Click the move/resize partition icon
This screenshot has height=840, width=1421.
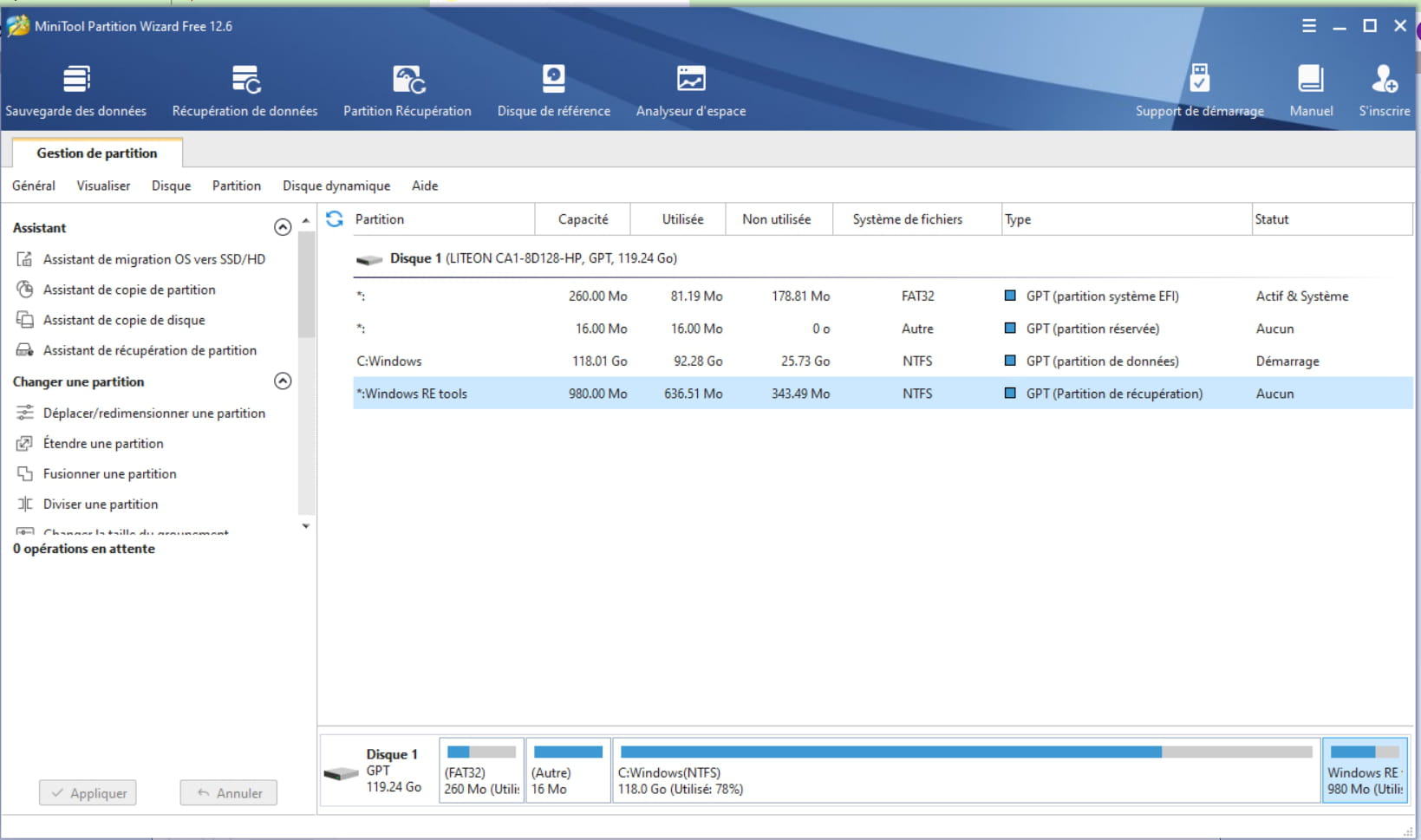coord(25,413)
